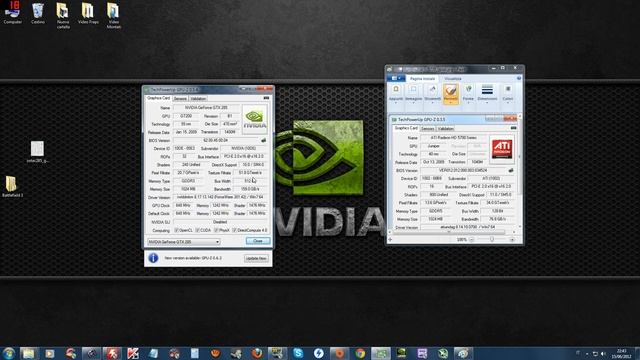Switch to Validation tab in NVIDIA GPU-Z

point(198,98)
